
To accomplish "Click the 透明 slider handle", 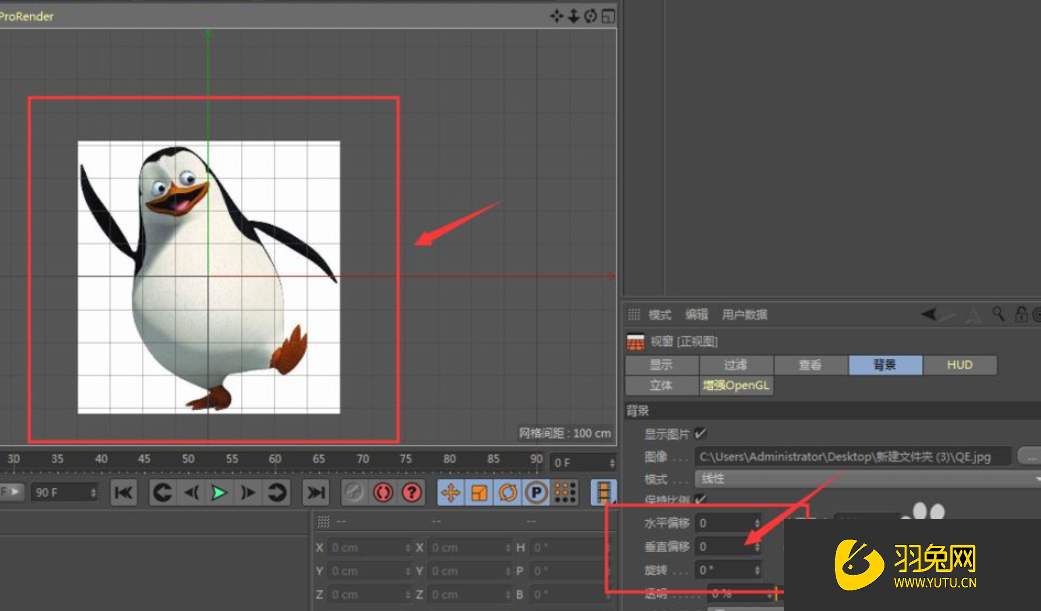I will point(775,593).
